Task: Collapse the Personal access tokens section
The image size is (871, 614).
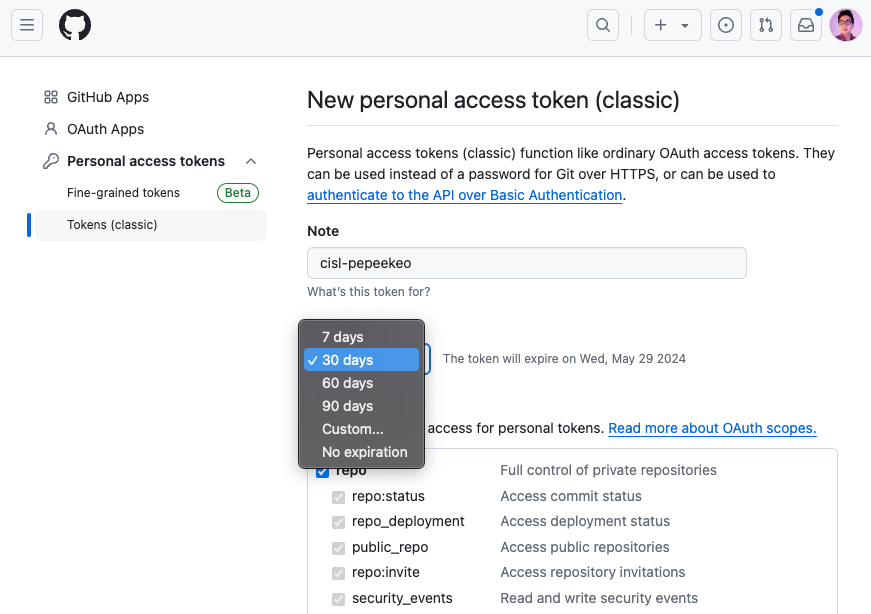Action: [251, 161]
